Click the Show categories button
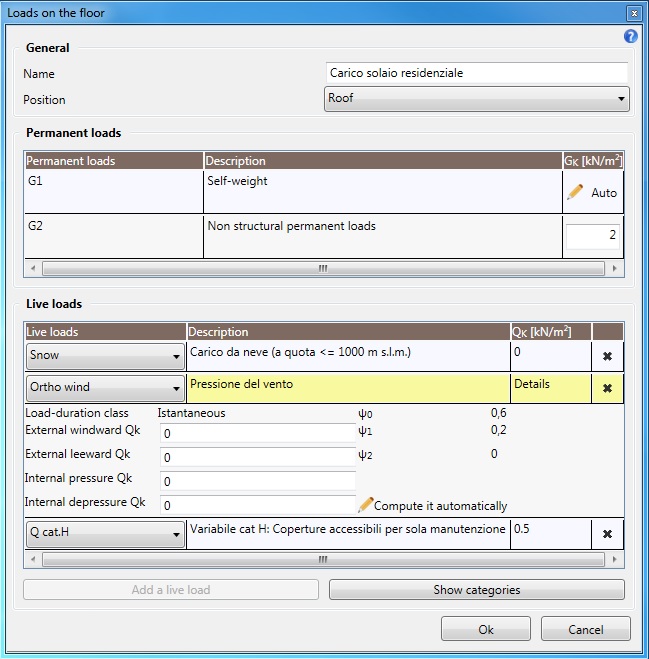The height and width of the screenshot is (659, 649). point(477,590)
